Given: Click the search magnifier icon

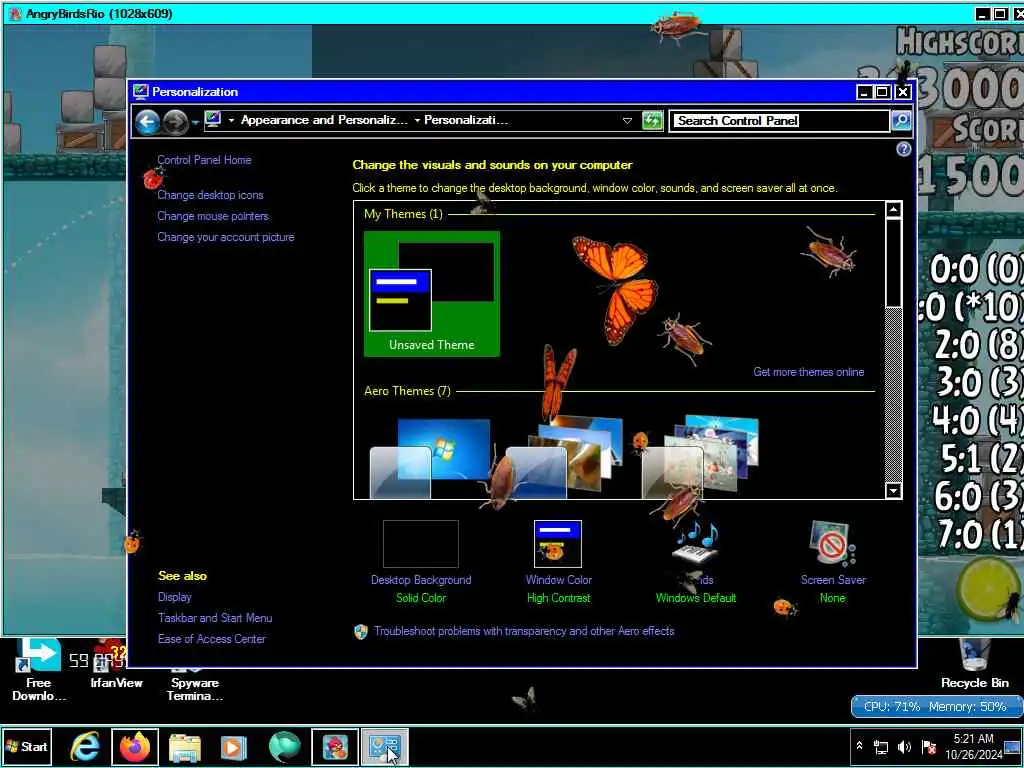Looking at the screenshot, I should pyautogui.click(x=901, y=121).
